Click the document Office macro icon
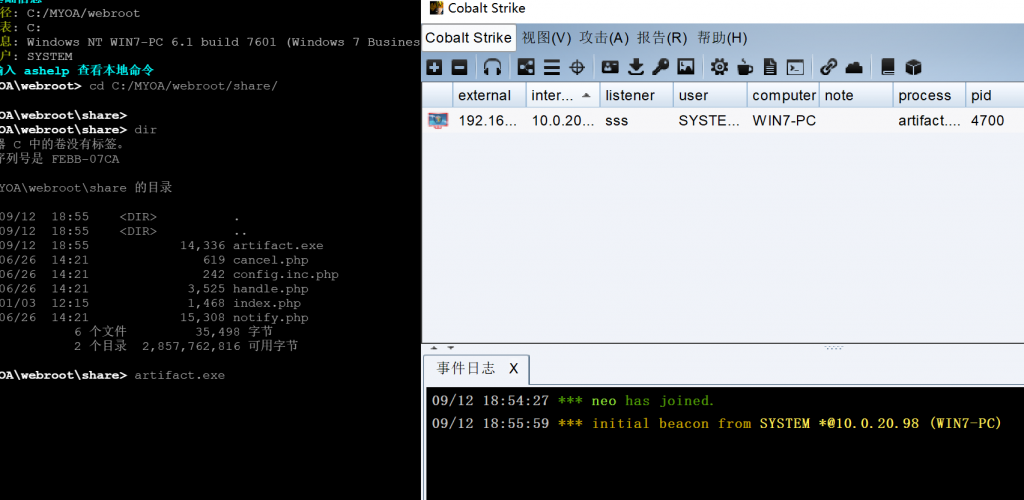 [x=770, y=67]
